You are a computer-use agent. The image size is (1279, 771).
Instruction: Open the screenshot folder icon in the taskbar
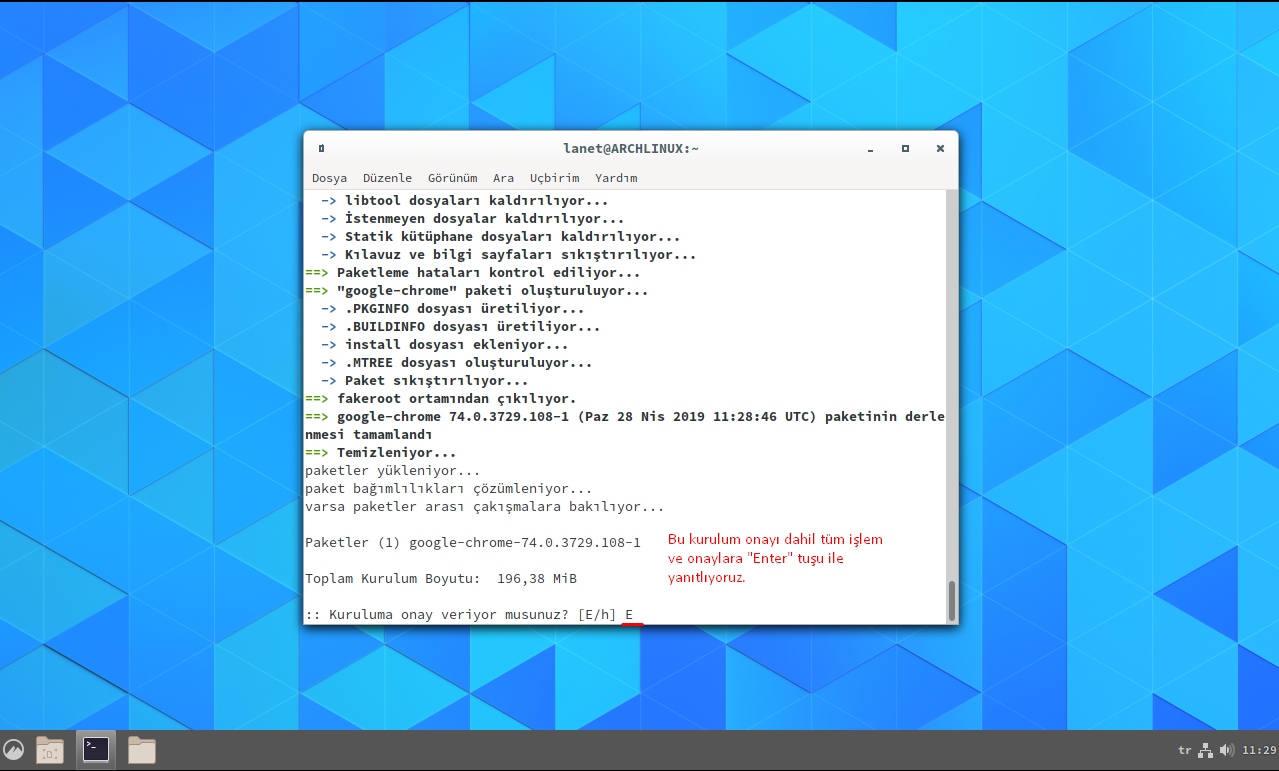(x=49, y=750)
